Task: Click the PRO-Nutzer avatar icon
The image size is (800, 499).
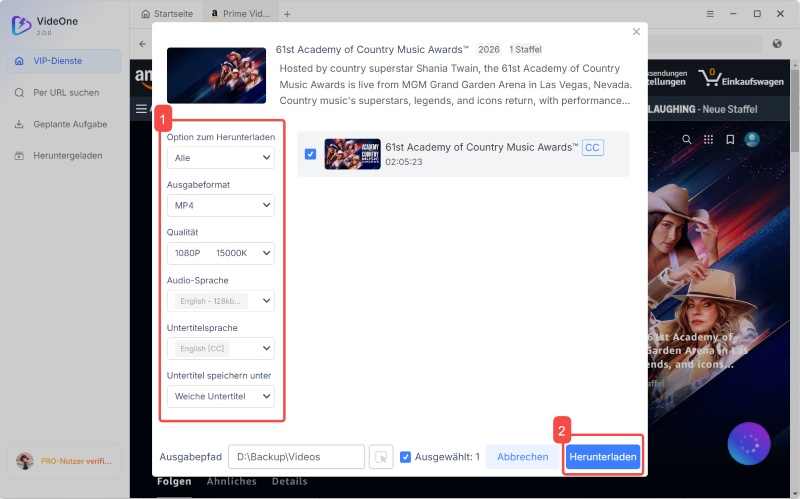Action: coord(24,461)
